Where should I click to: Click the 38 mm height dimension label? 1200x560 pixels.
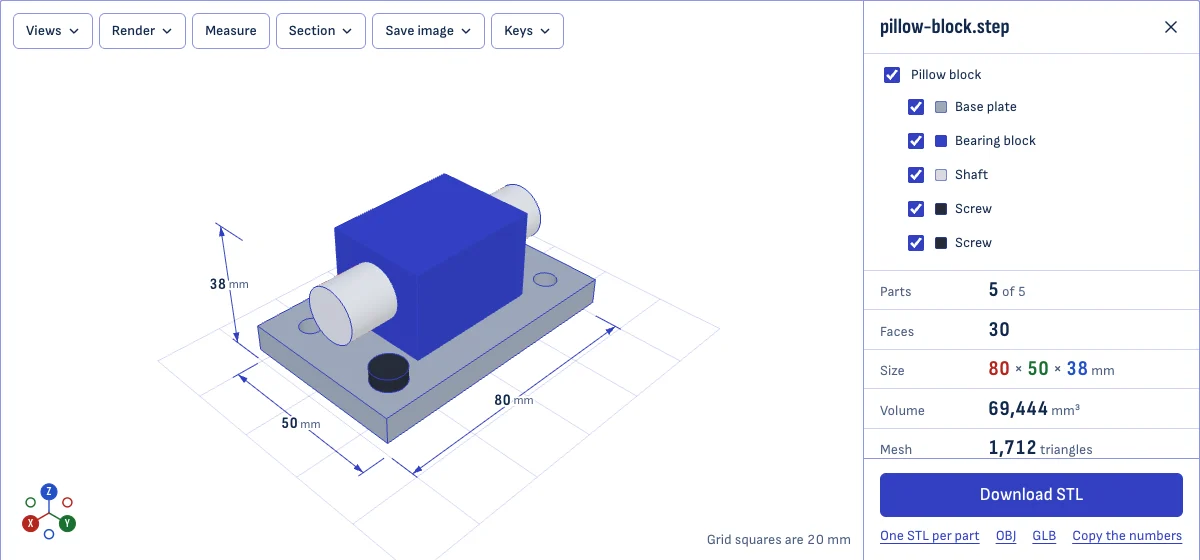(229, 284)
